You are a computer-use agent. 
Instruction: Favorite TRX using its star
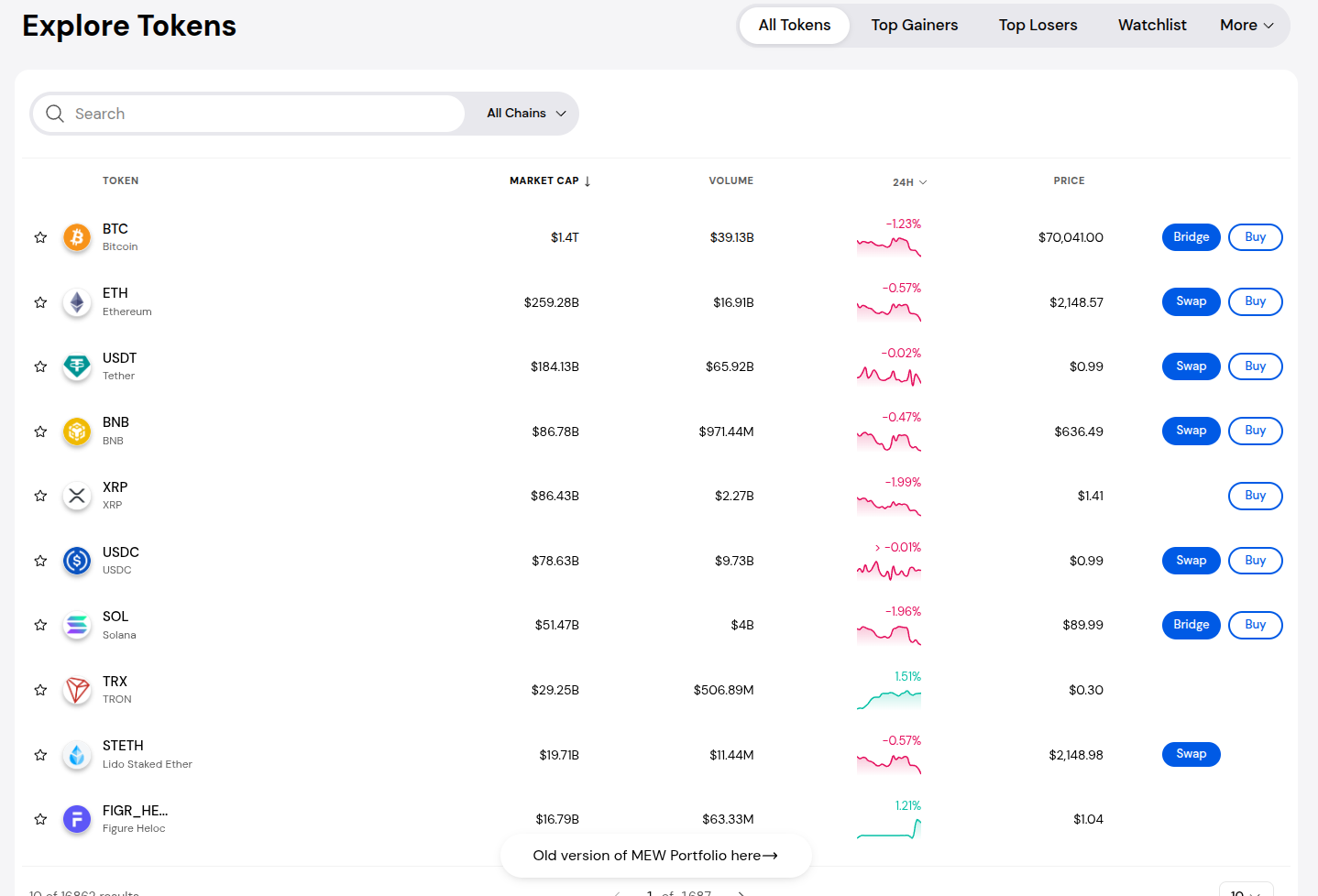click(40, 690)
